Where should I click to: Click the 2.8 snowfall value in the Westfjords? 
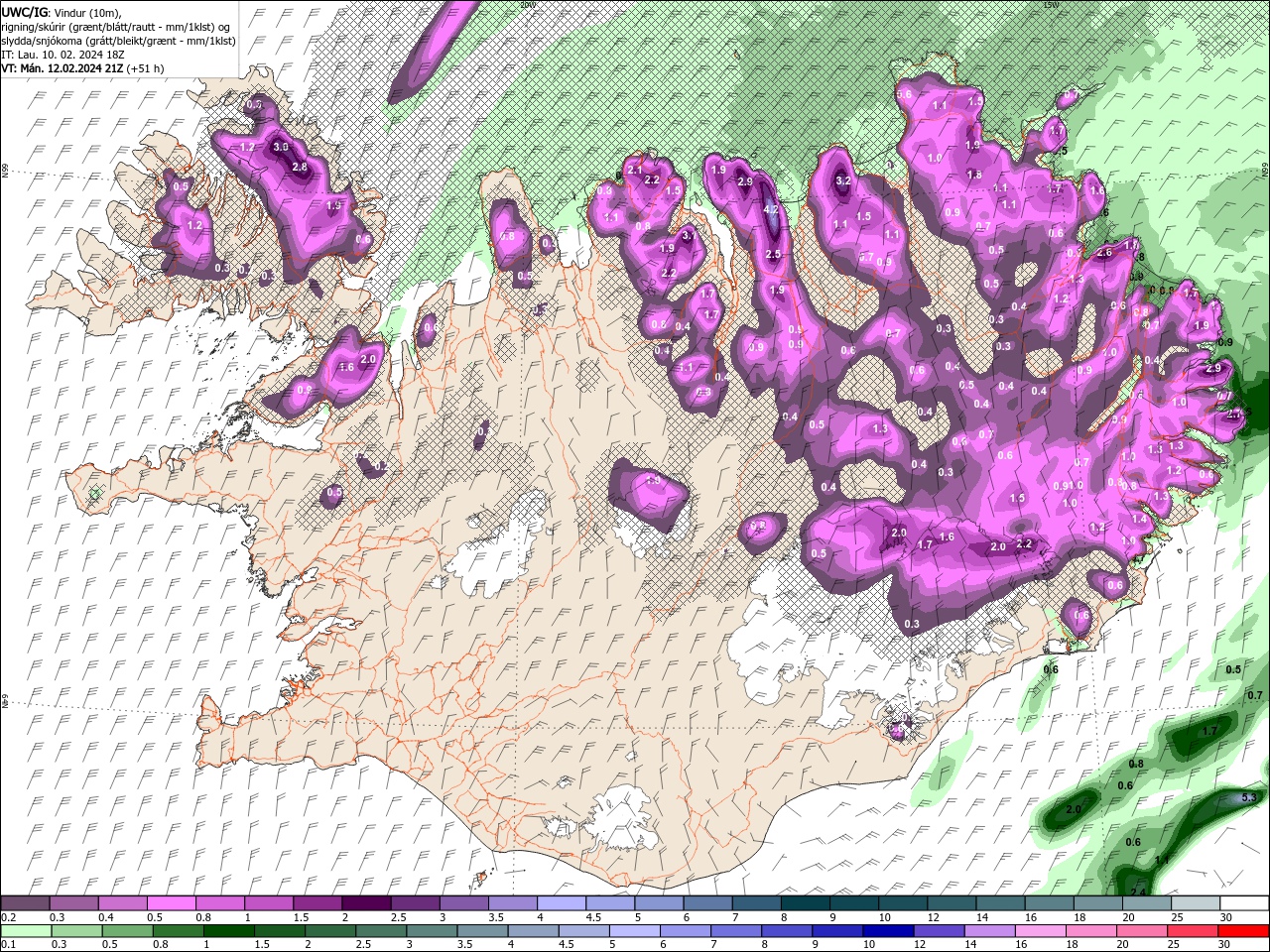coord(300,168)
